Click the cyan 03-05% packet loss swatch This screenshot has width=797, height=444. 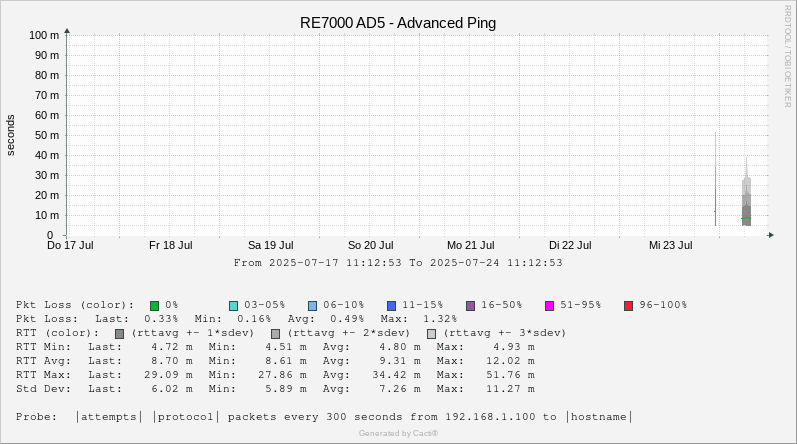pyautogui.click(x=234, y=305)
